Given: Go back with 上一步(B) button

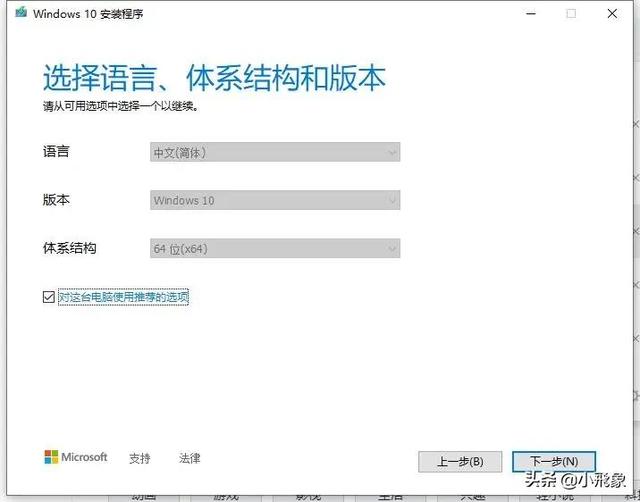Looking at the screenshot, I should (x=460, y=462).
